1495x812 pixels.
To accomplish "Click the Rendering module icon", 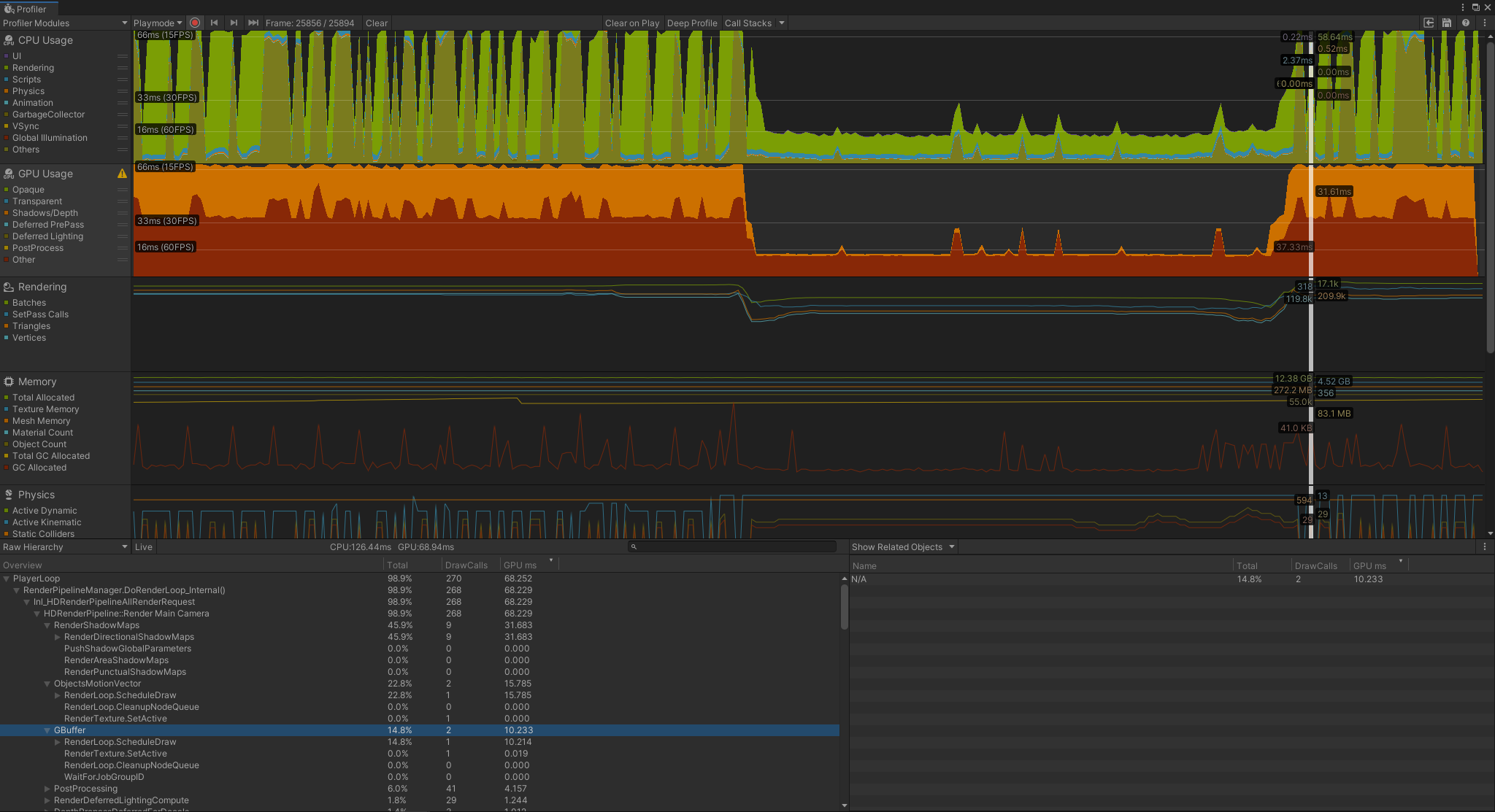I will click(x=9, y=287).
